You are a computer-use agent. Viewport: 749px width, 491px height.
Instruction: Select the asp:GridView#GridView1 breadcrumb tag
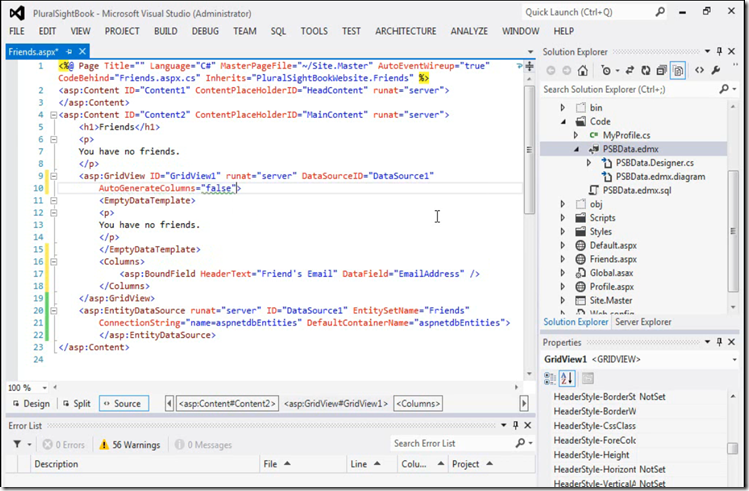(x=336, y=404)
